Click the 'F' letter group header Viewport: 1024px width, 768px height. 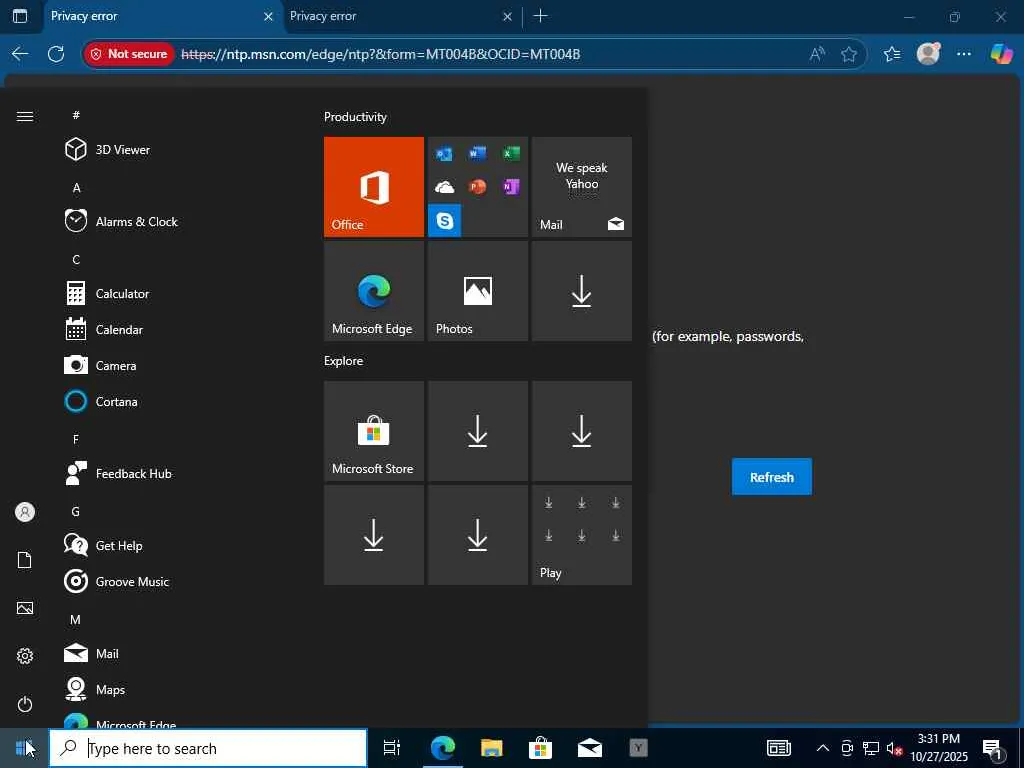coord(76,440)
